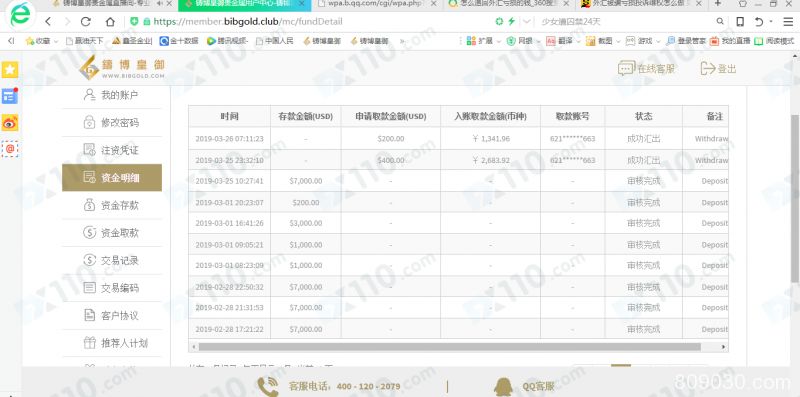The width and height of the screenshot is (800, 397).
Task: Select 资金明细 in side menu
Action: 112,178
